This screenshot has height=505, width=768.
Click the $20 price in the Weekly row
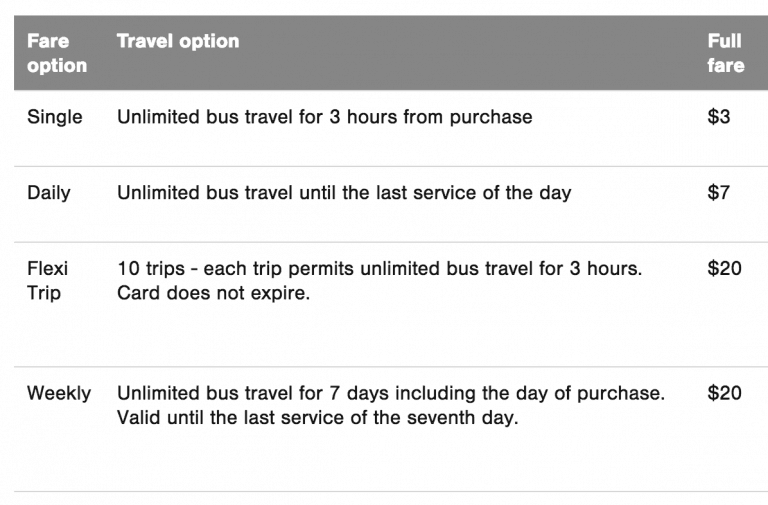tap(724, 393)
